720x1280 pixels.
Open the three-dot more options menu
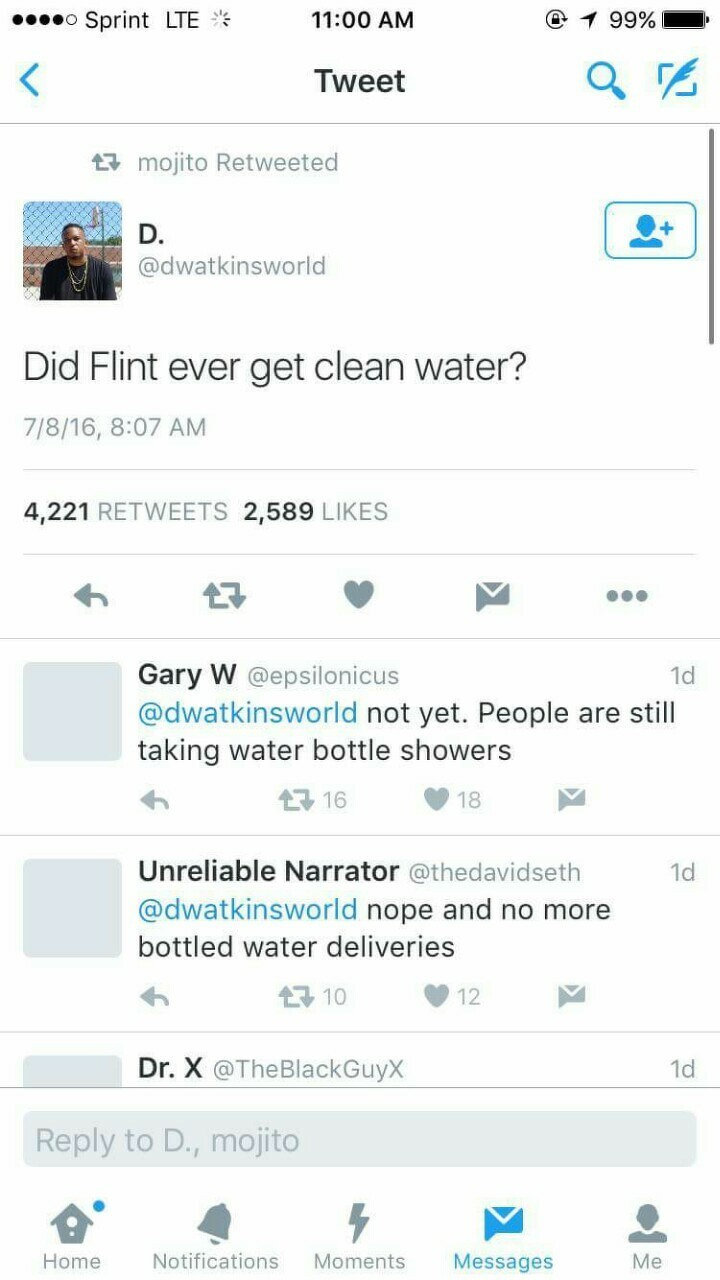pyautogui.click(x=627, y=596)
